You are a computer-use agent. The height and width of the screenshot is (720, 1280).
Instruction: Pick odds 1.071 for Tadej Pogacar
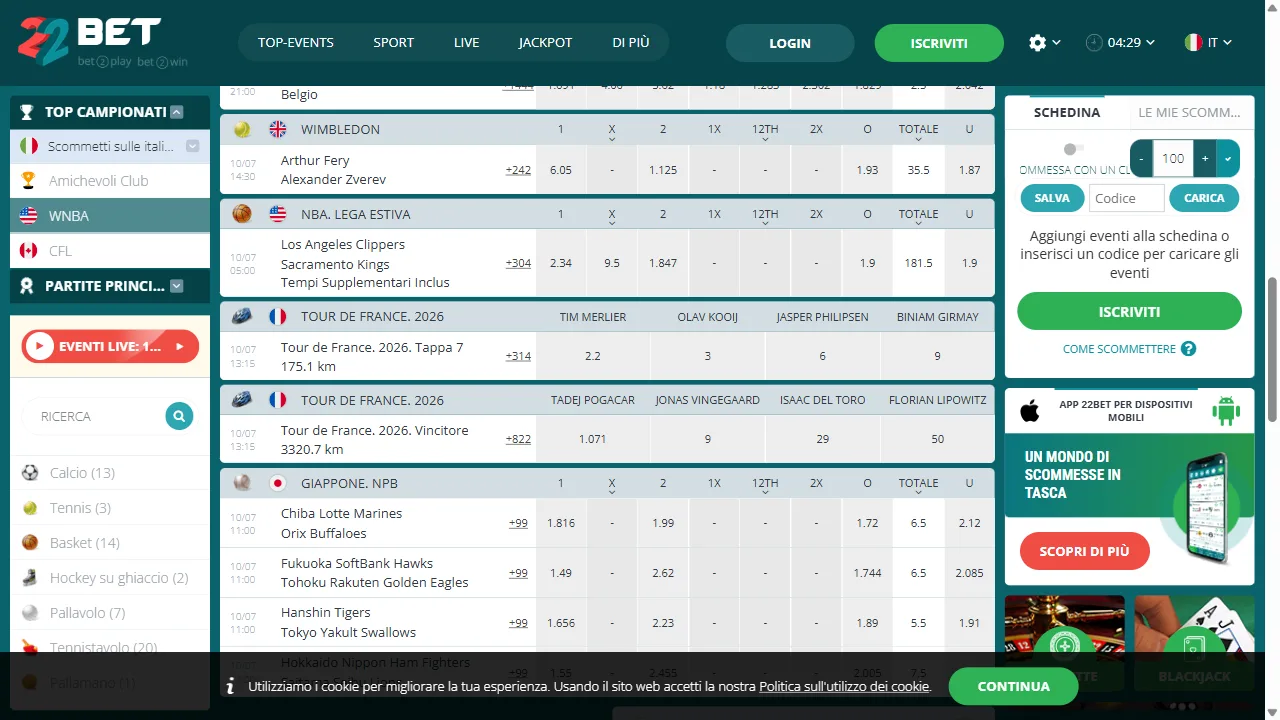click(x=593, y=439)
